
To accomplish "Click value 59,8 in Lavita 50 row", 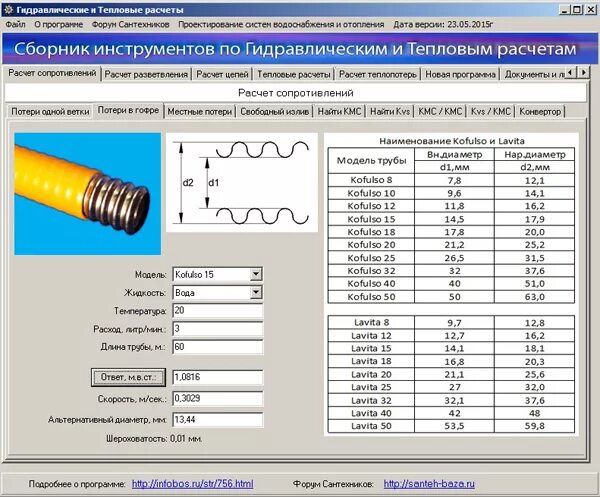I will (x=535, y=426).
